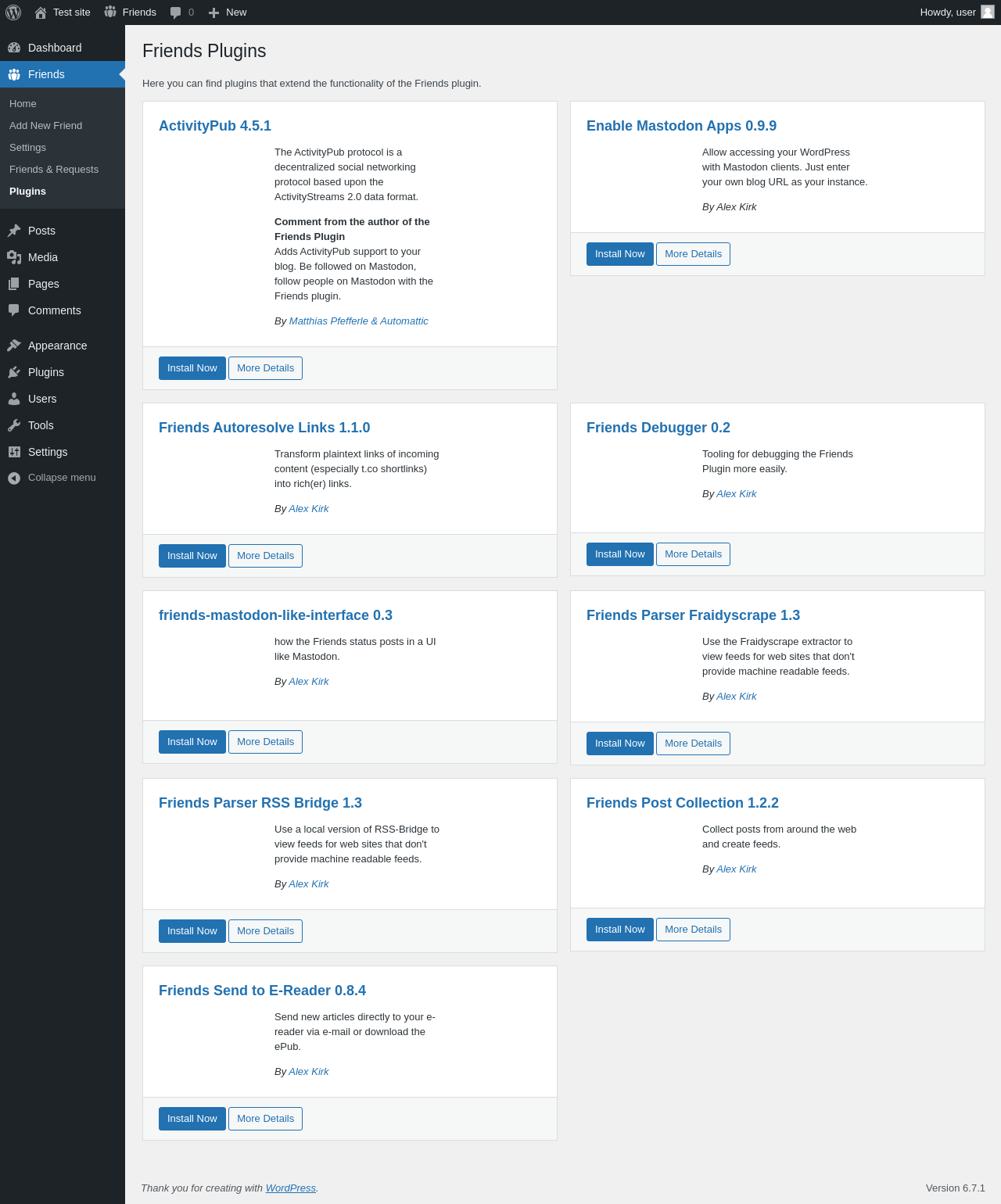The height and width of the screenshot is (1204, 1001).
Task: Click the Posts pushpin icon
Action: 14,231
